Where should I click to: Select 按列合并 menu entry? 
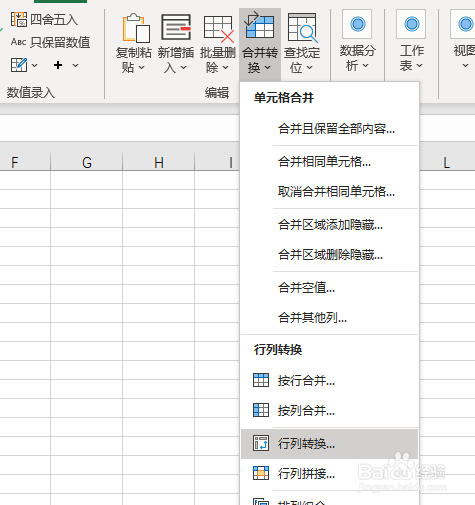coord(329,410)
